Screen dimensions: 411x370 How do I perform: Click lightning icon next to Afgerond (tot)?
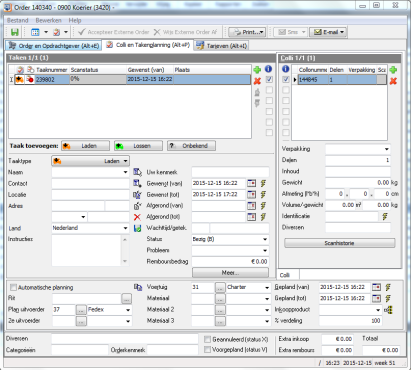263,217
